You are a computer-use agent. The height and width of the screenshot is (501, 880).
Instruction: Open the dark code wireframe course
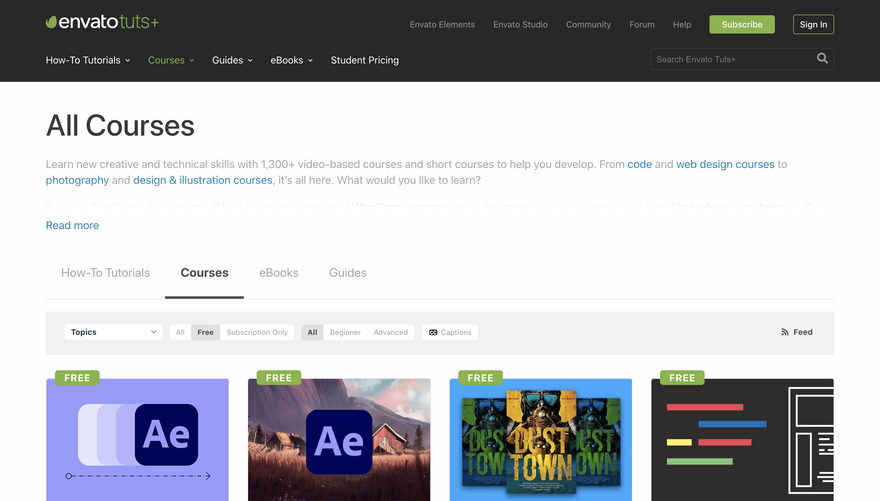pos(742,440)
